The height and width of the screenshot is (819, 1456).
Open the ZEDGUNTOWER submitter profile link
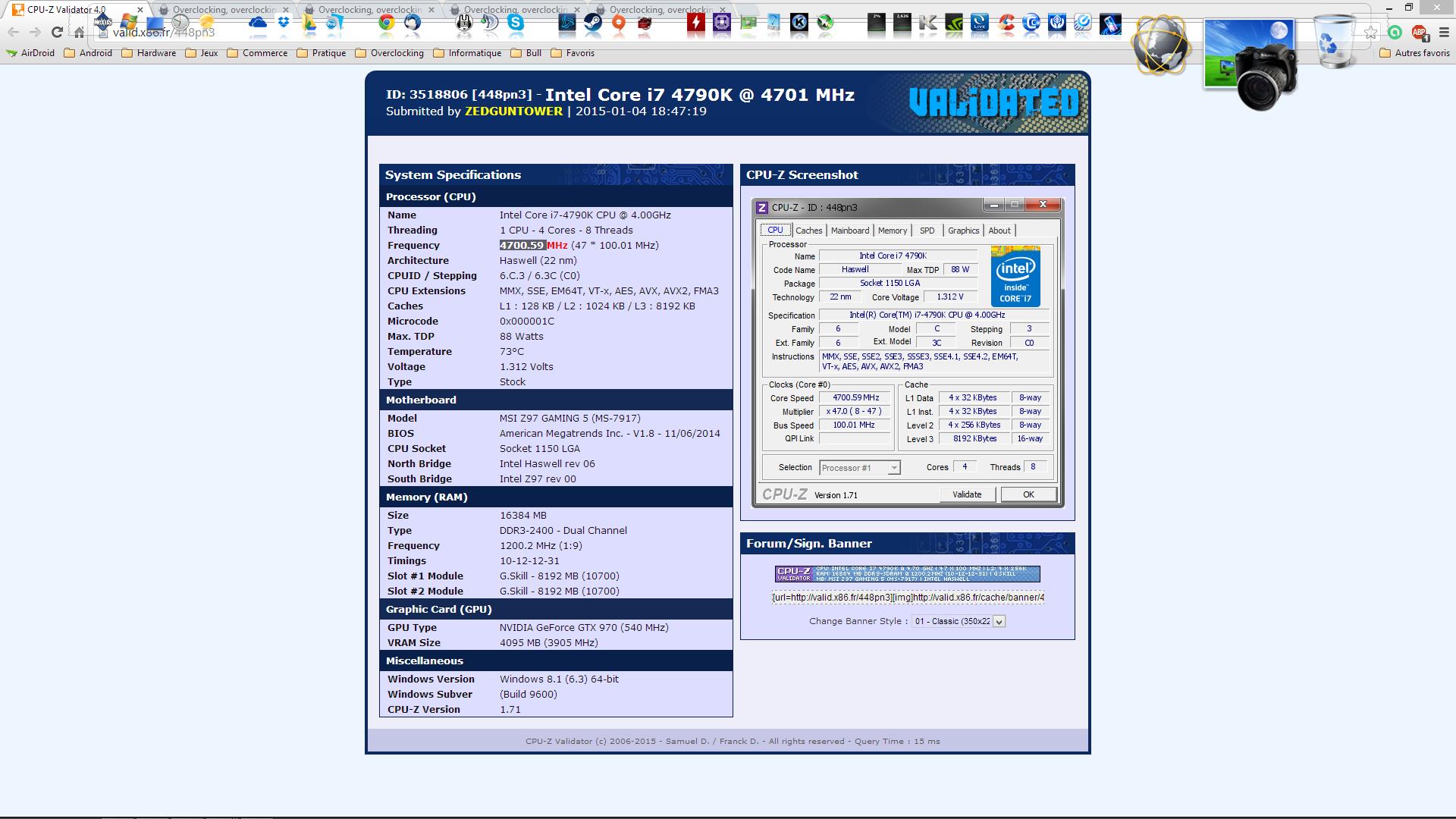click(x=513, y=111)
